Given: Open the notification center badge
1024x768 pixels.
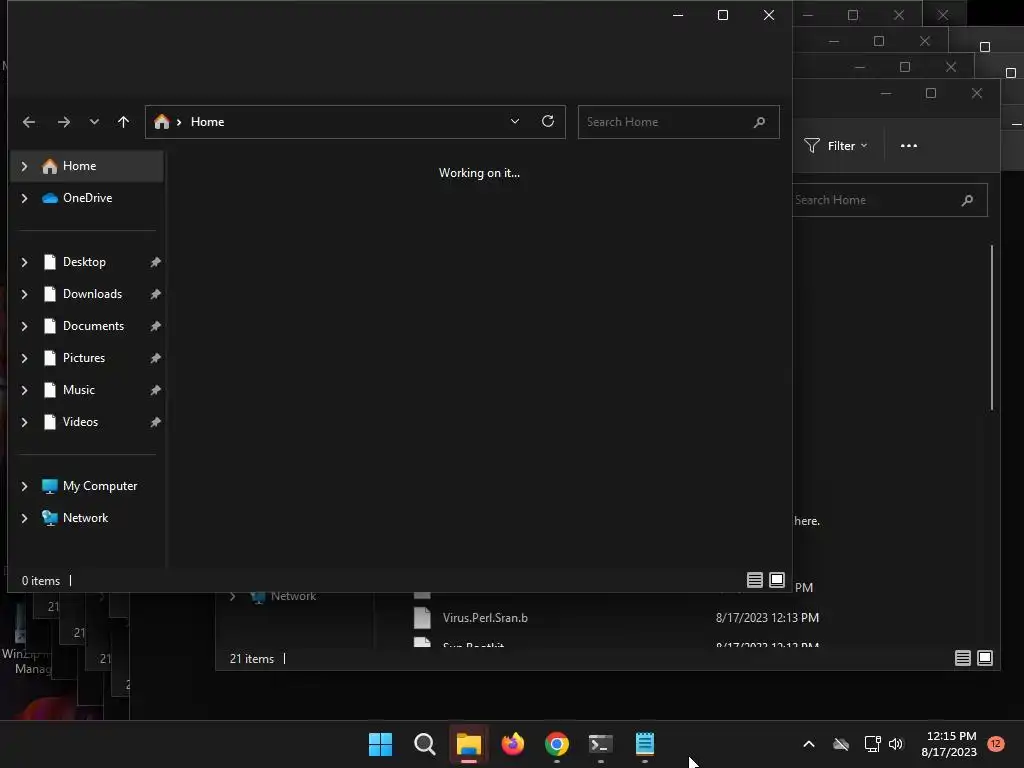Looking at the screenshot, I should point(995,744).
